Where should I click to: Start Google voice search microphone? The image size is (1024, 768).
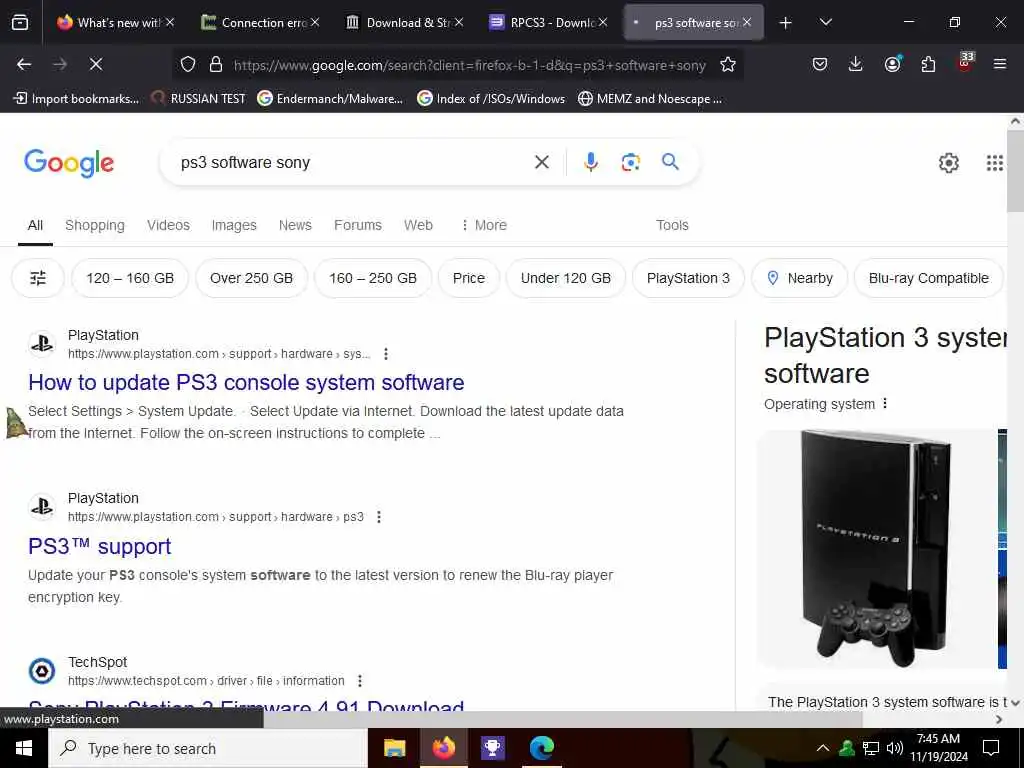[590, 162]
